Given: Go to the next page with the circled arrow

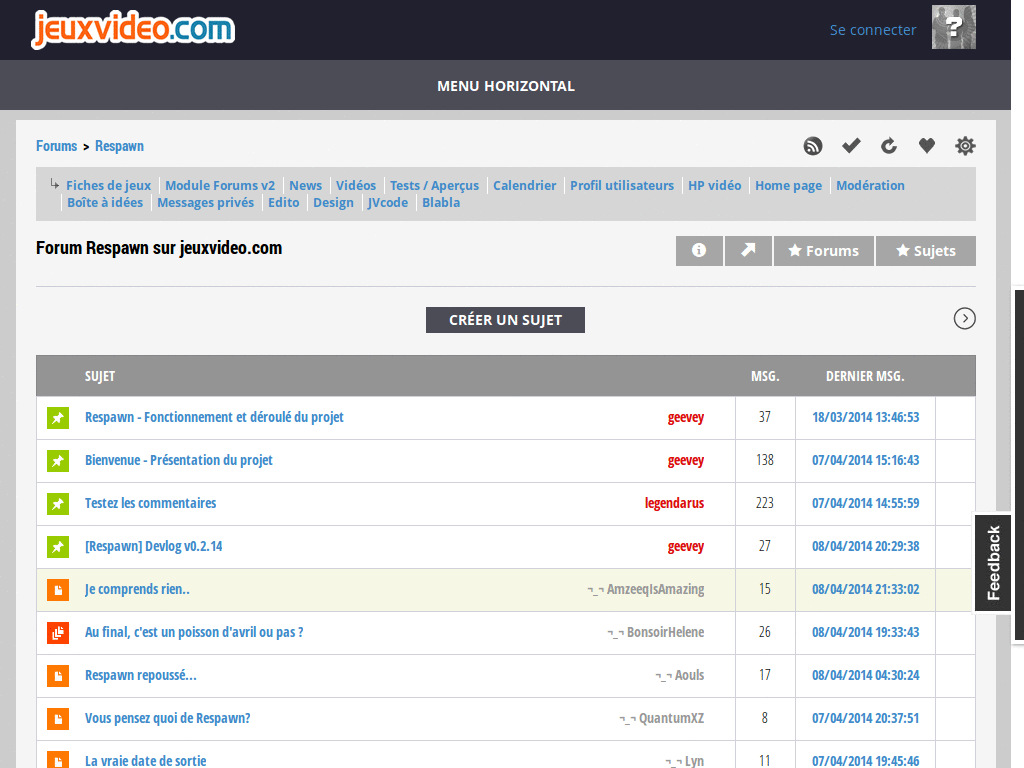Looking at the screenshot, I should (965, 319).
